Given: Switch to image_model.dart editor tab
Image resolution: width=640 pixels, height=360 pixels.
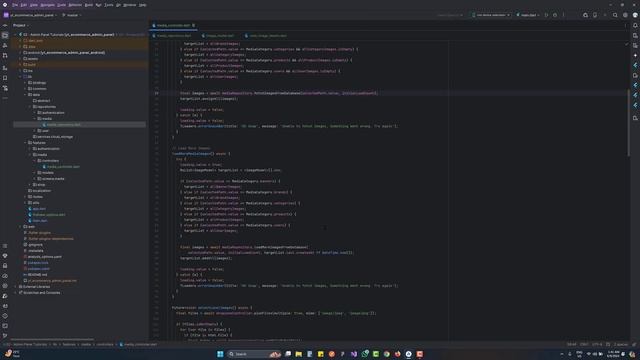Looking at the screenshot, I should [218, 36].
